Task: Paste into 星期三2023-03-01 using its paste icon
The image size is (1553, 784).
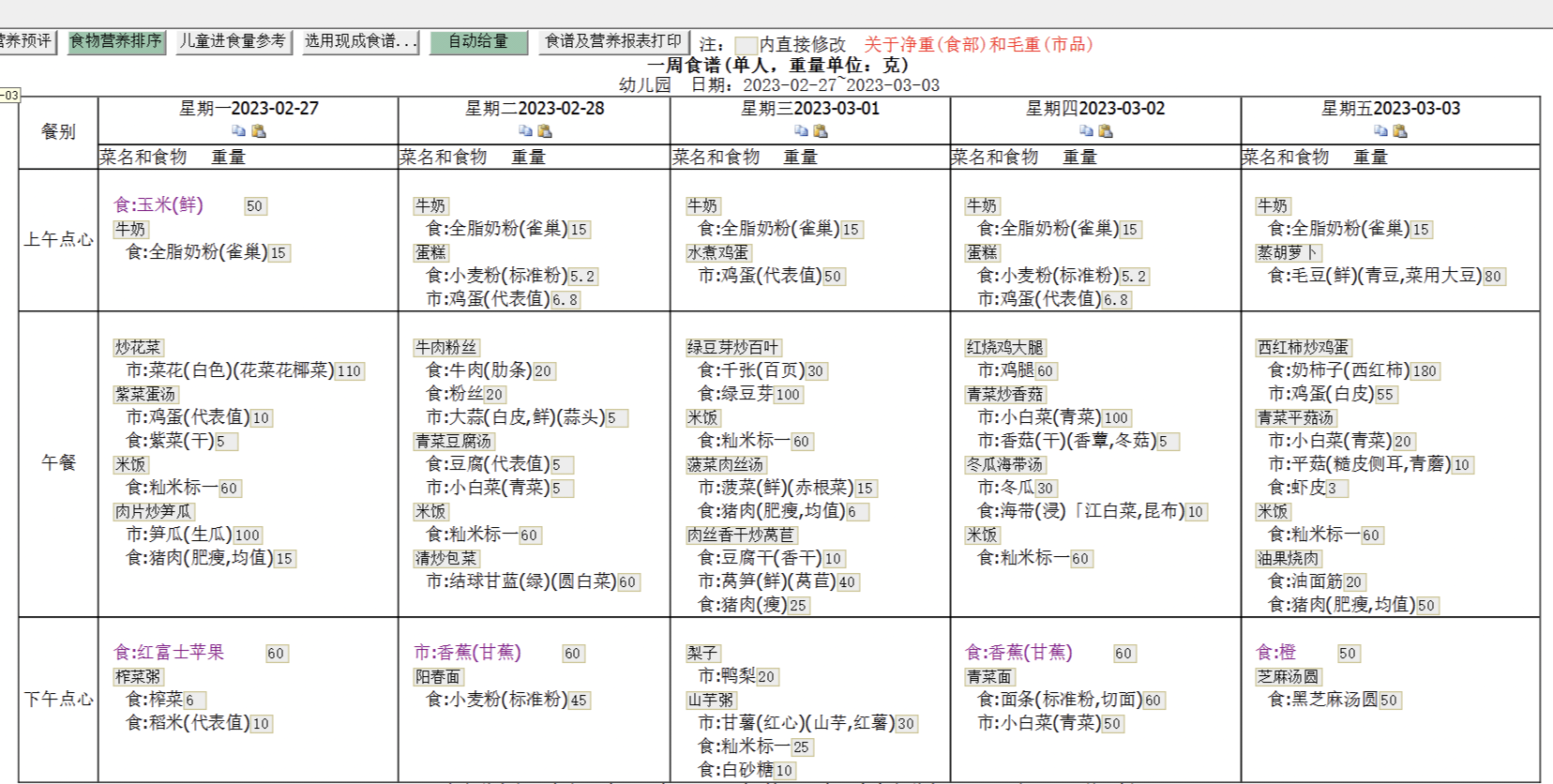Action: pos(821,131)
